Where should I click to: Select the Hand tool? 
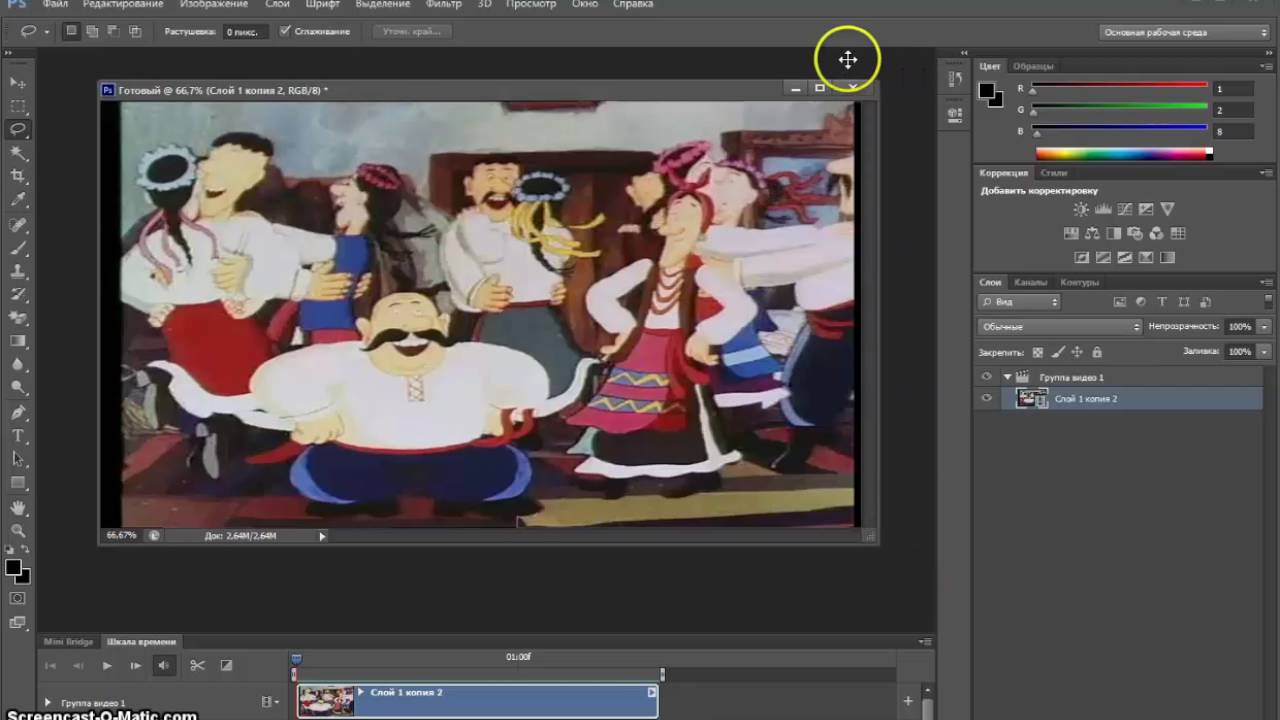(18, 508)
